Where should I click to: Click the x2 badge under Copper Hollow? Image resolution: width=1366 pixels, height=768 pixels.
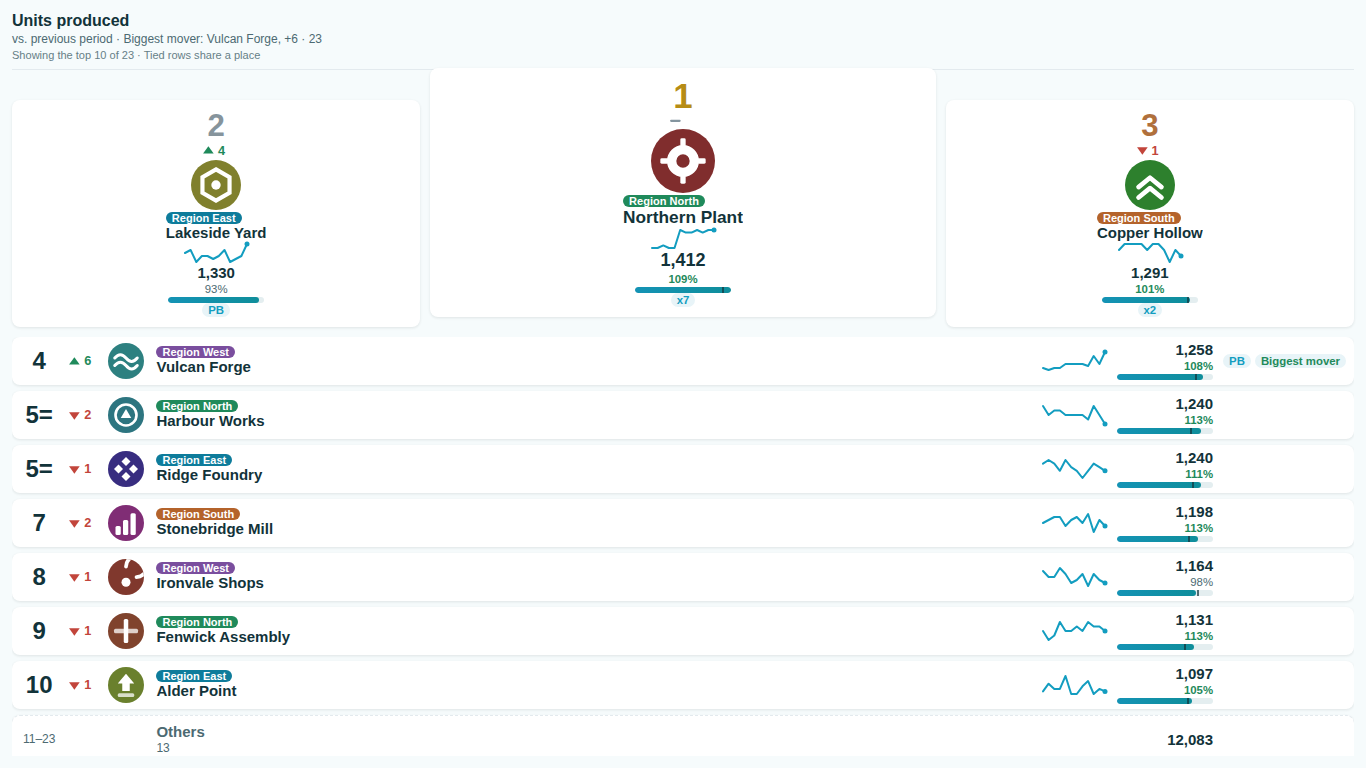(x=1150, y=310)
